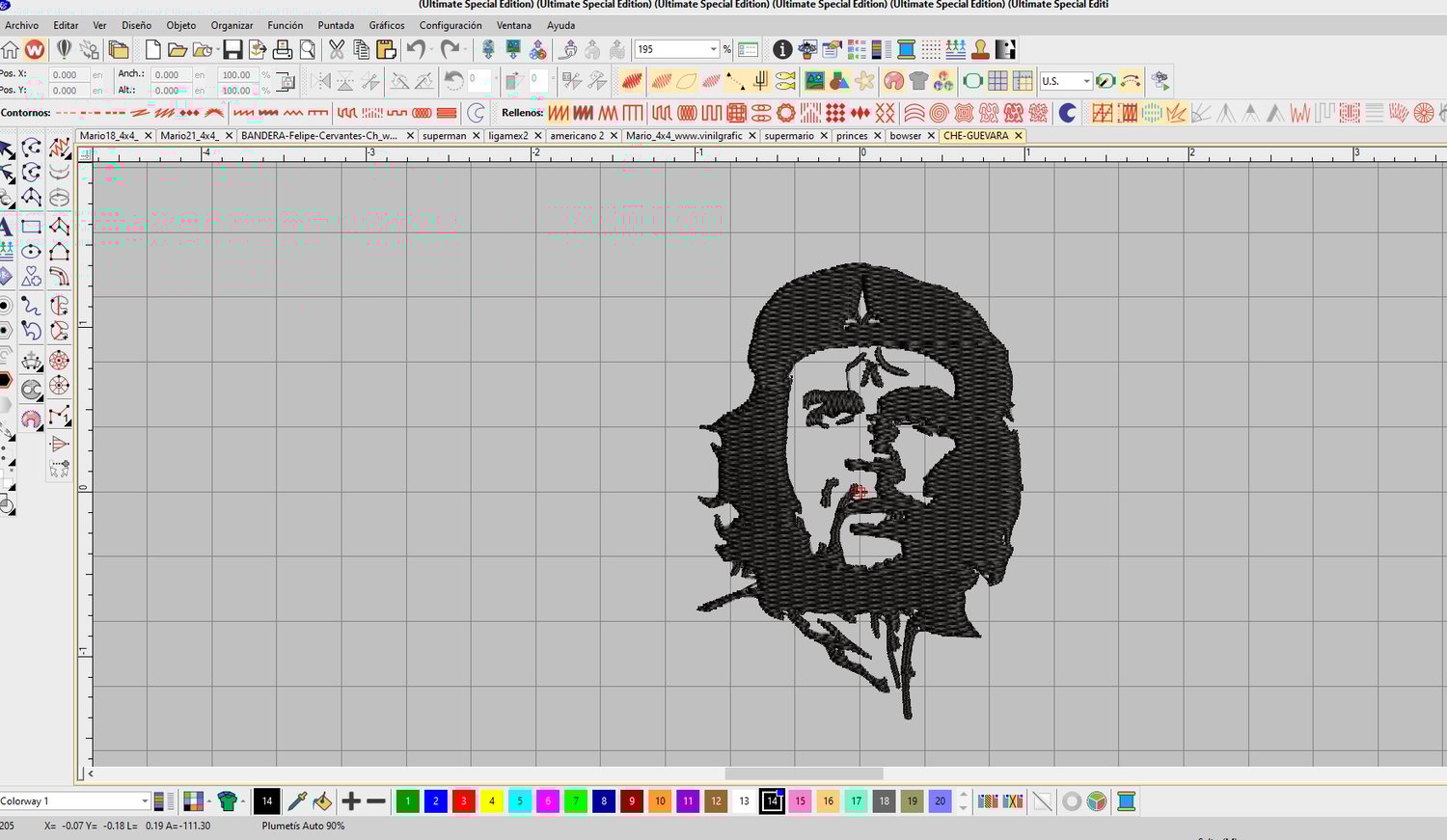Click the horizontal scrollbar thumb
Image resolution: width=1447 pixels, height=840 pixels.
804,773
